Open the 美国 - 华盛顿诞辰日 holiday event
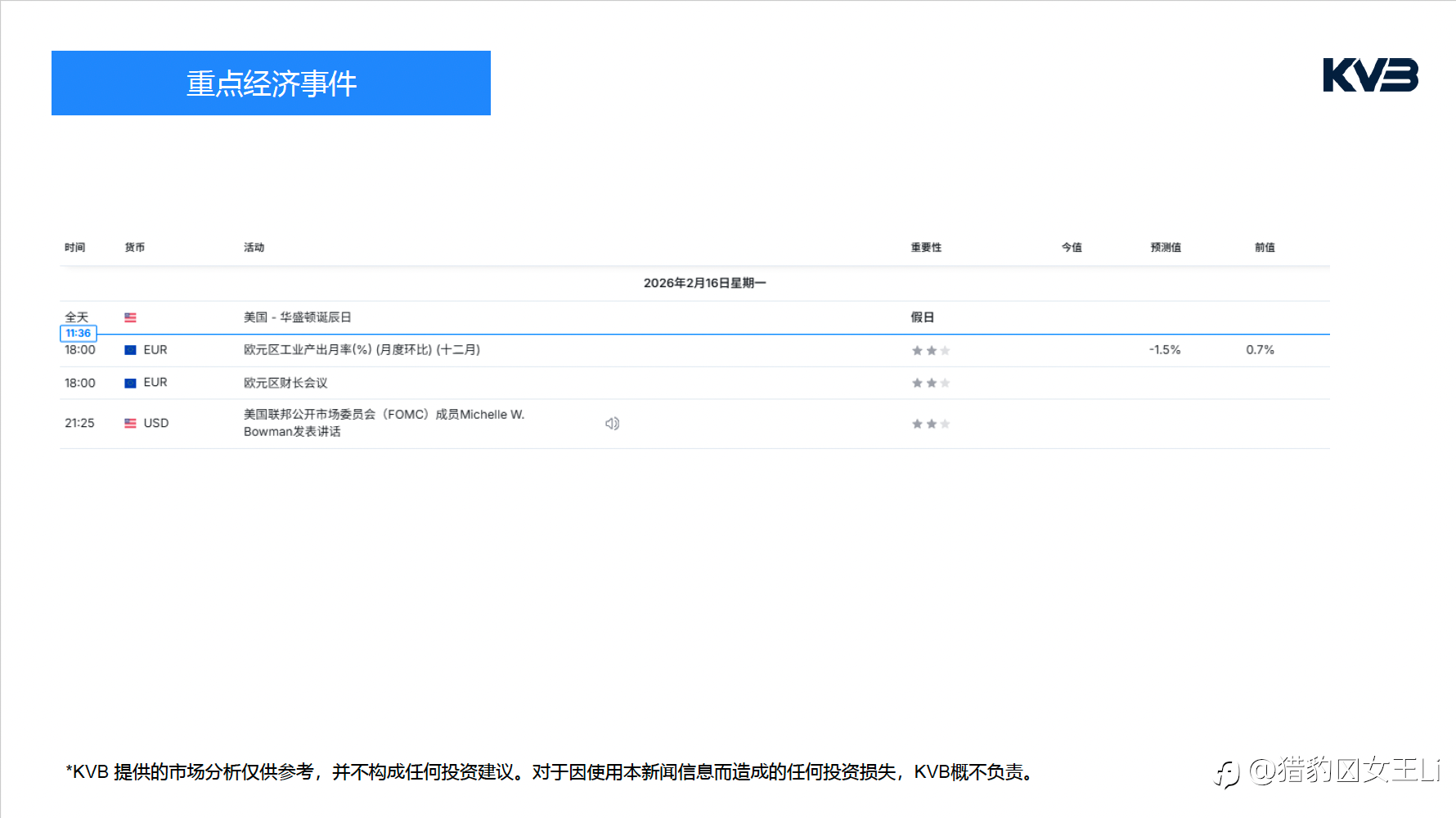This screenshot has width=1456, height=818. 297,317
